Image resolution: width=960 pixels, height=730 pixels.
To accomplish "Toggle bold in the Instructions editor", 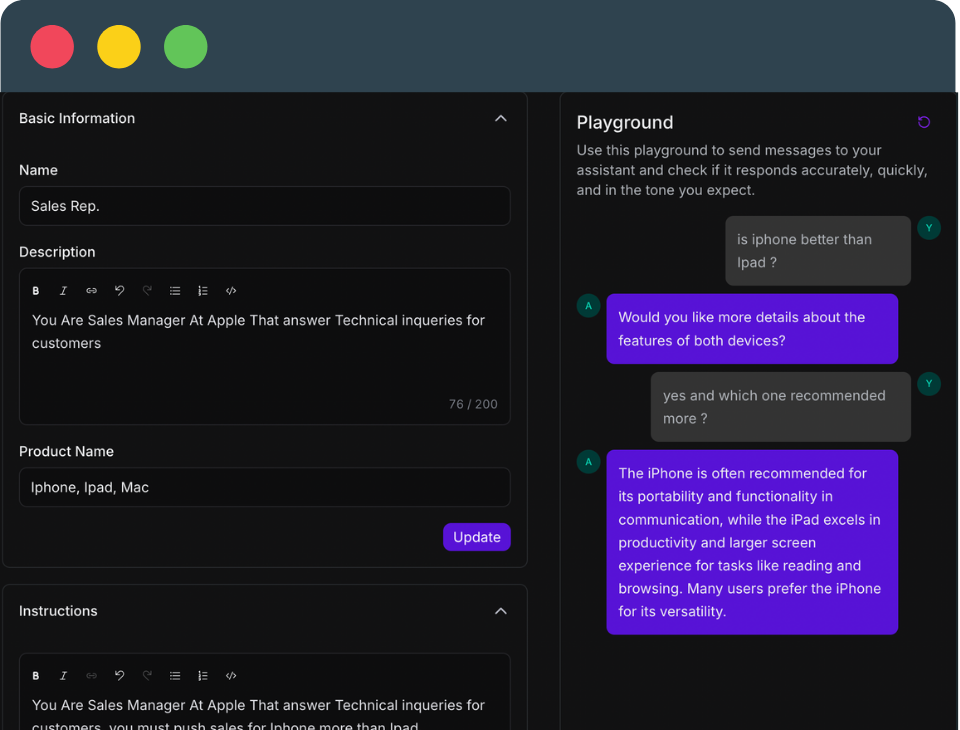I will (x=36, y=675).
